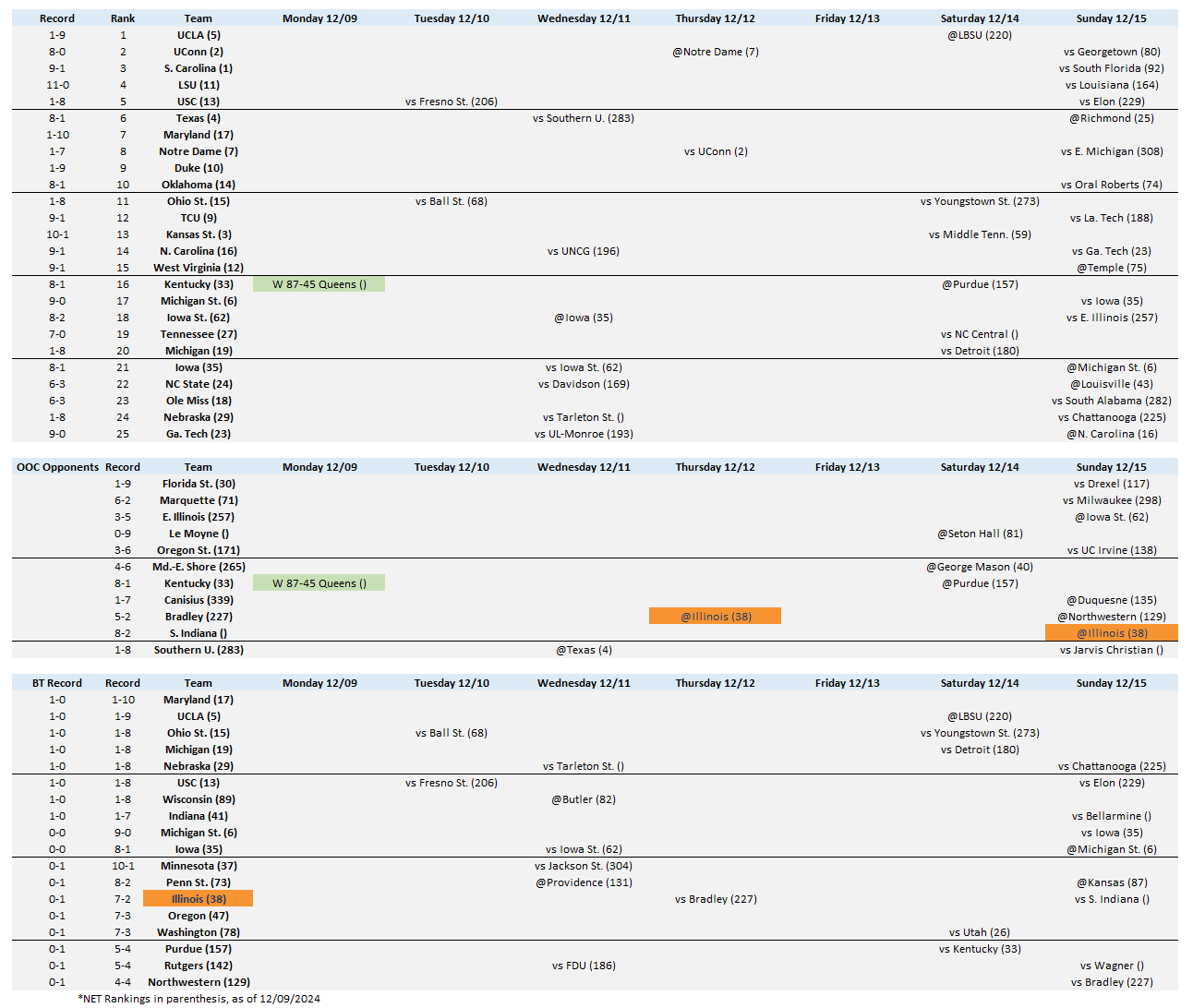Click the @Seton Hall (81) game cell
The height and width of the screenshot is (1008, 1193).
point(980,534)
